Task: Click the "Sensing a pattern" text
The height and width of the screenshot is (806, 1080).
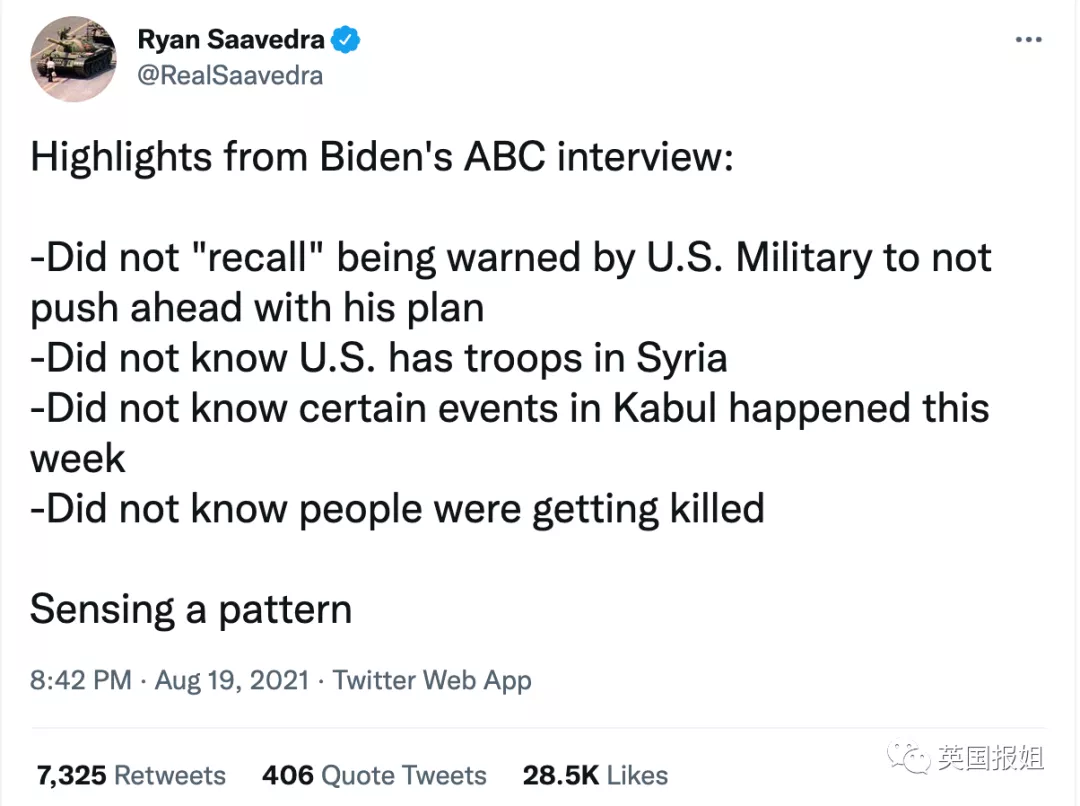Action: tap(191, 609)
